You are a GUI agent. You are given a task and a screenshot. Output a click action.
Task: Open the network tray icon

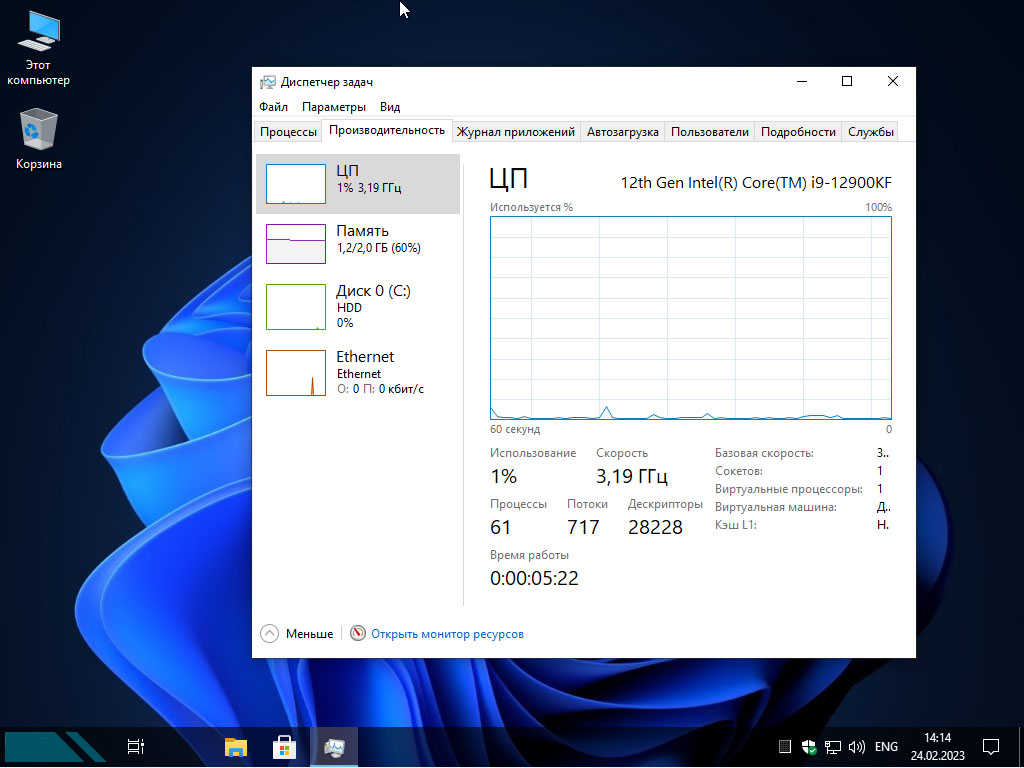(x=832, y=747)
